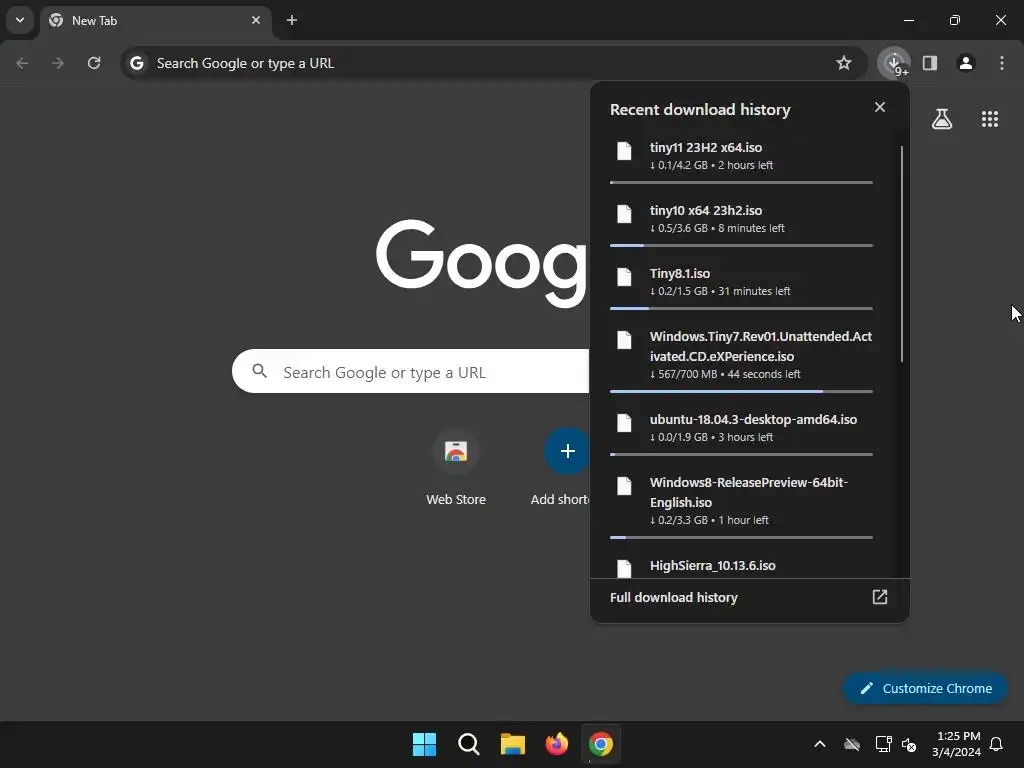Bookmark this tab with the star icon

click(x=844, y=63)
